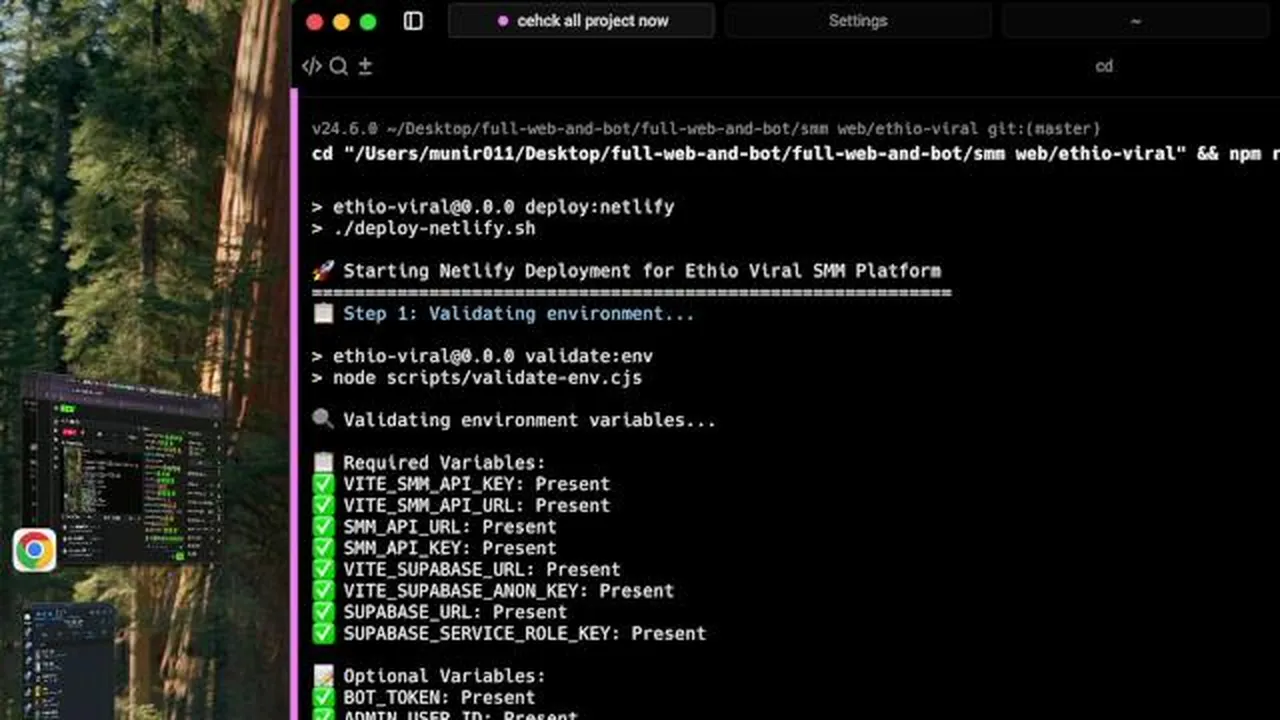Click the plus-minus diff icon

click(x=365, y=66)
